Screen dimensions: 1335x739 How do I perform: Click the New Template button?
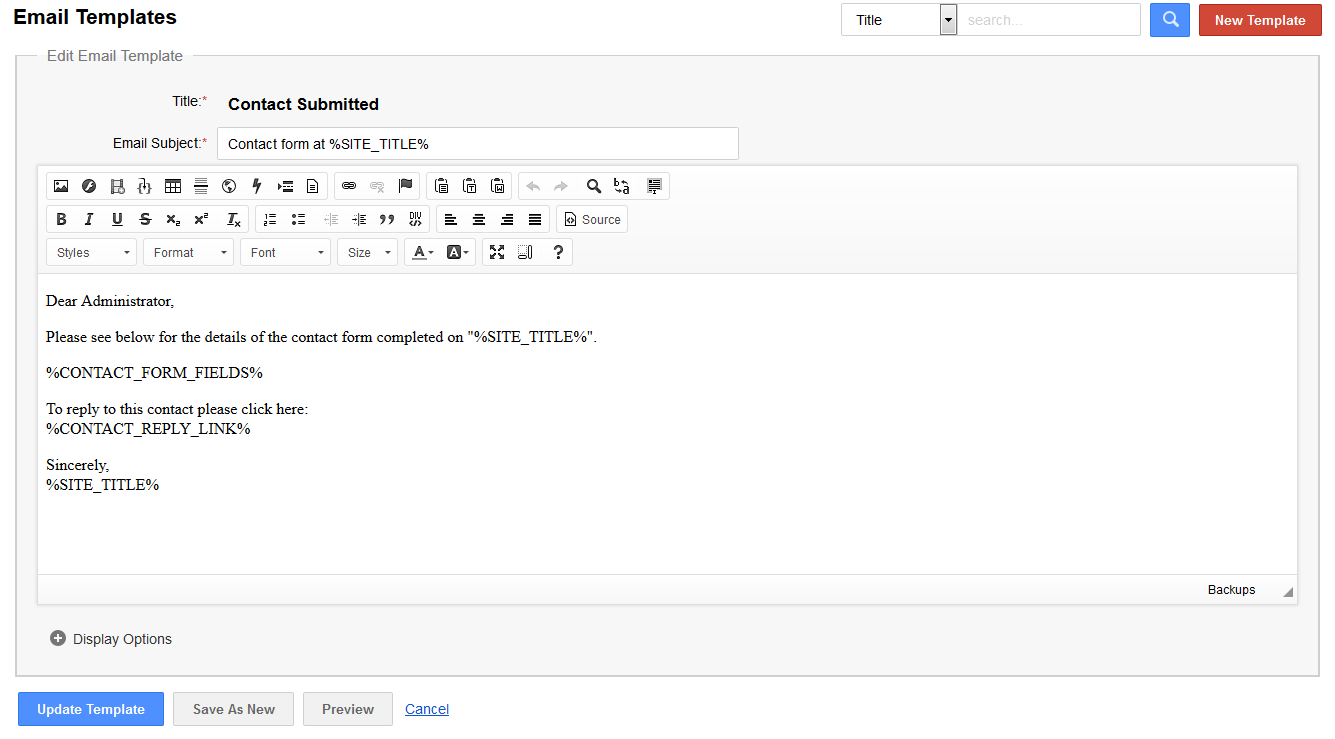(1259, 20)
